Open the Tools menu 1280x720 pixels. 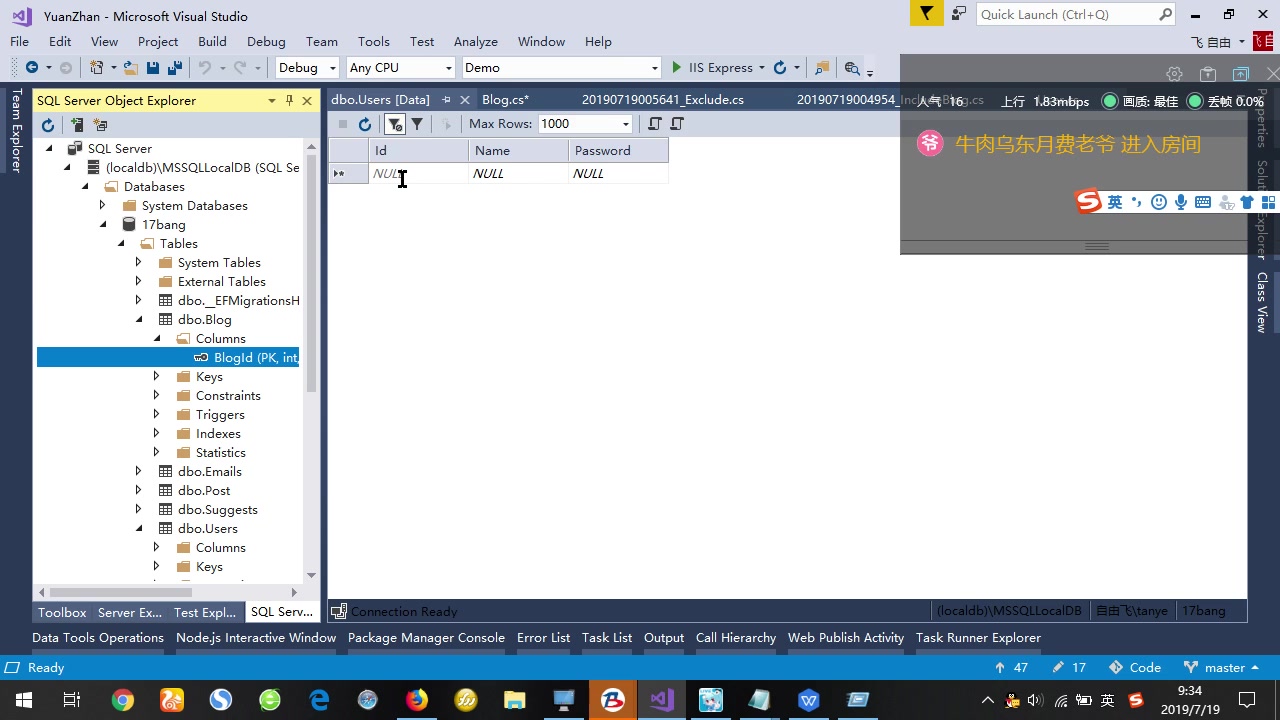click(x=373, y=41)
